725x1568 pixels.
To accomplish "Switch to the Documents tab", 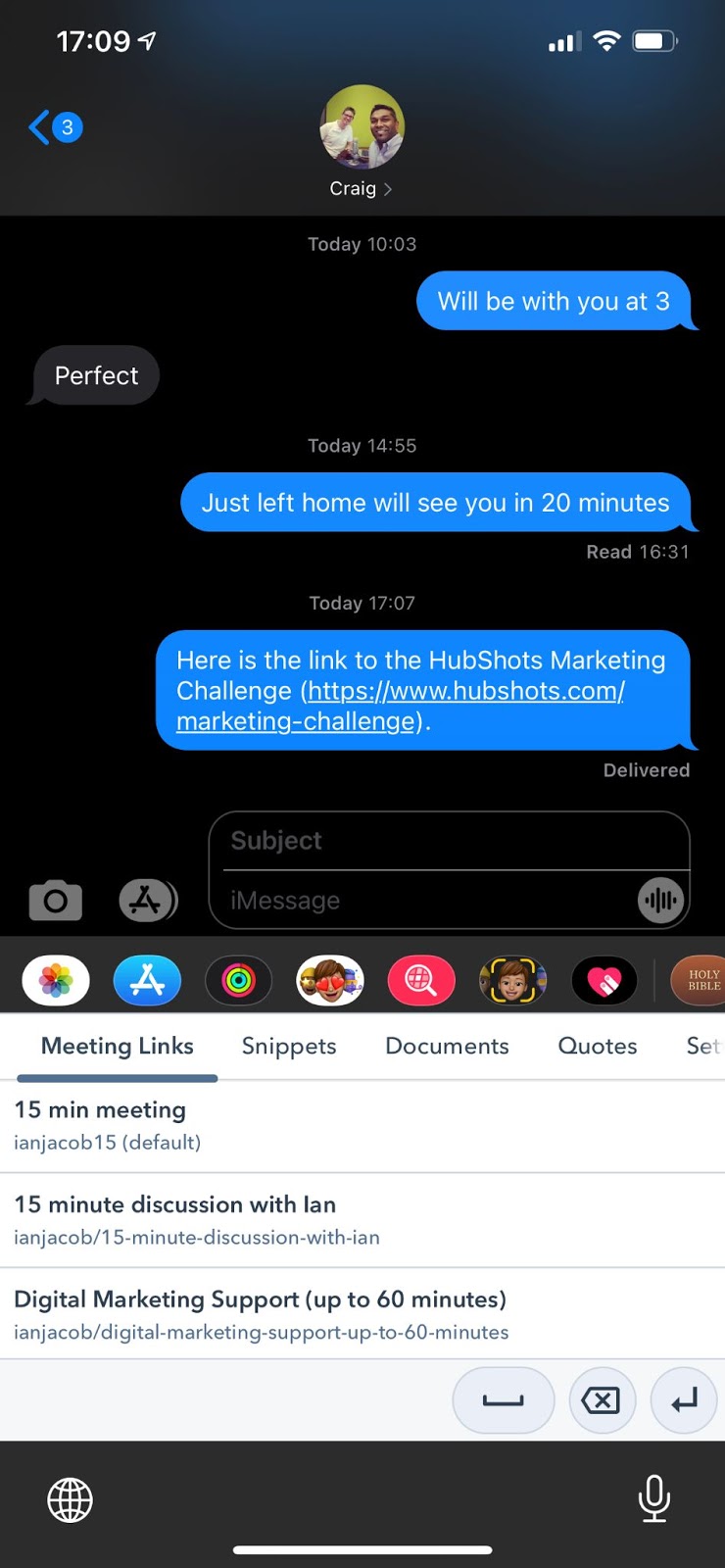I will pyautogui.click(x=447, y=1046).
